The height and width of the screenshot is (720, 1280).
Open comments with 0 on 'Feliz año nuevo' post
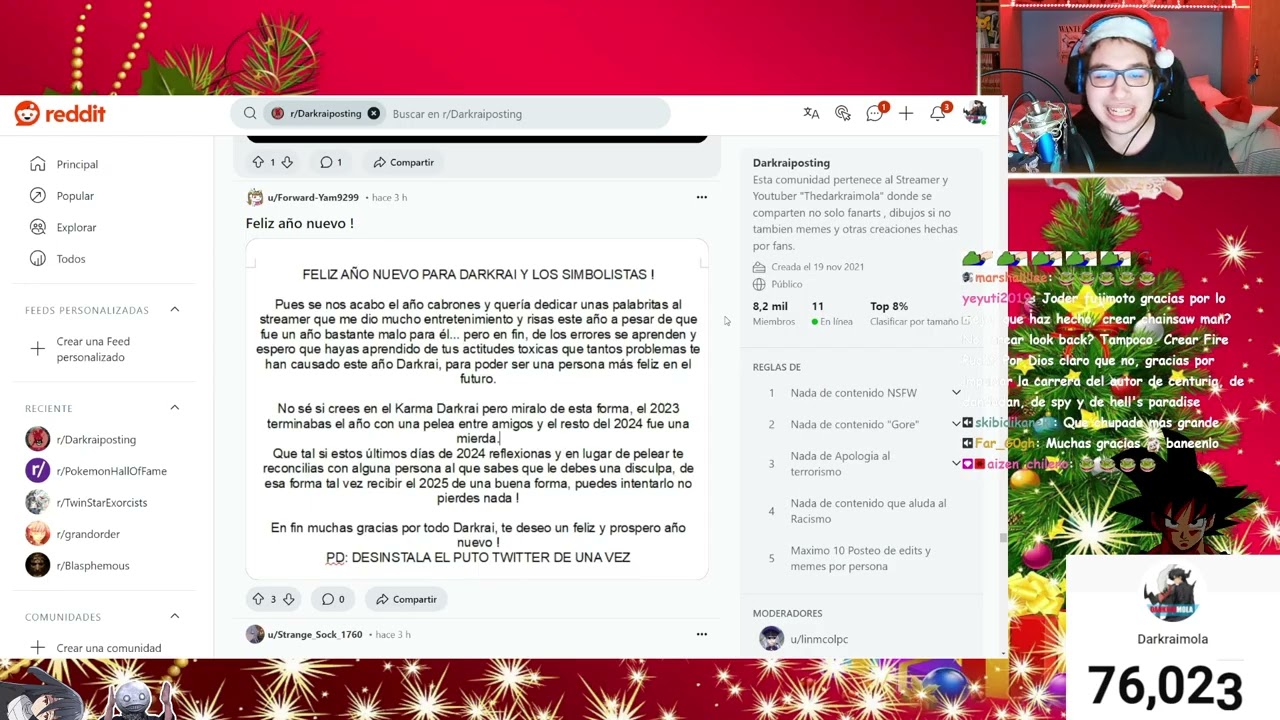332,599
